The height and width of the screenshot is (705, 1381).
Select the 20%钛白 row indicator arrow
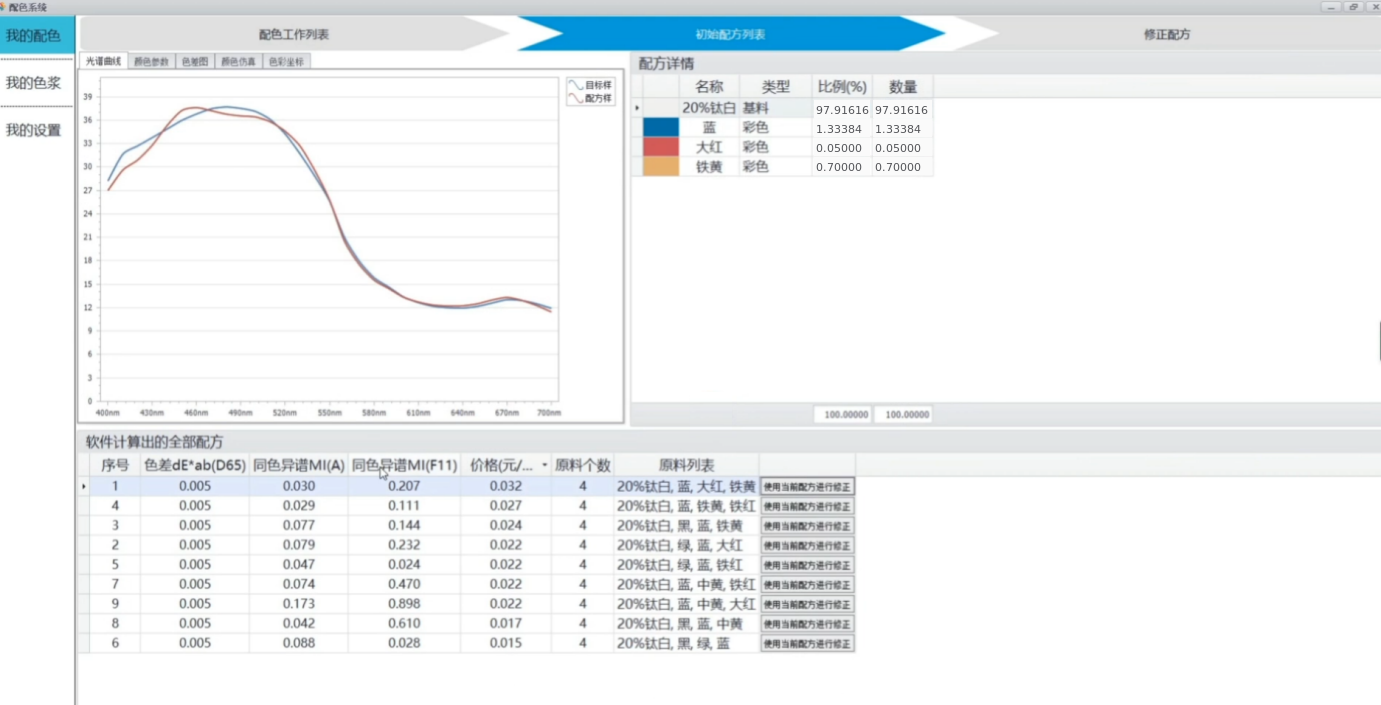[637, 108]
